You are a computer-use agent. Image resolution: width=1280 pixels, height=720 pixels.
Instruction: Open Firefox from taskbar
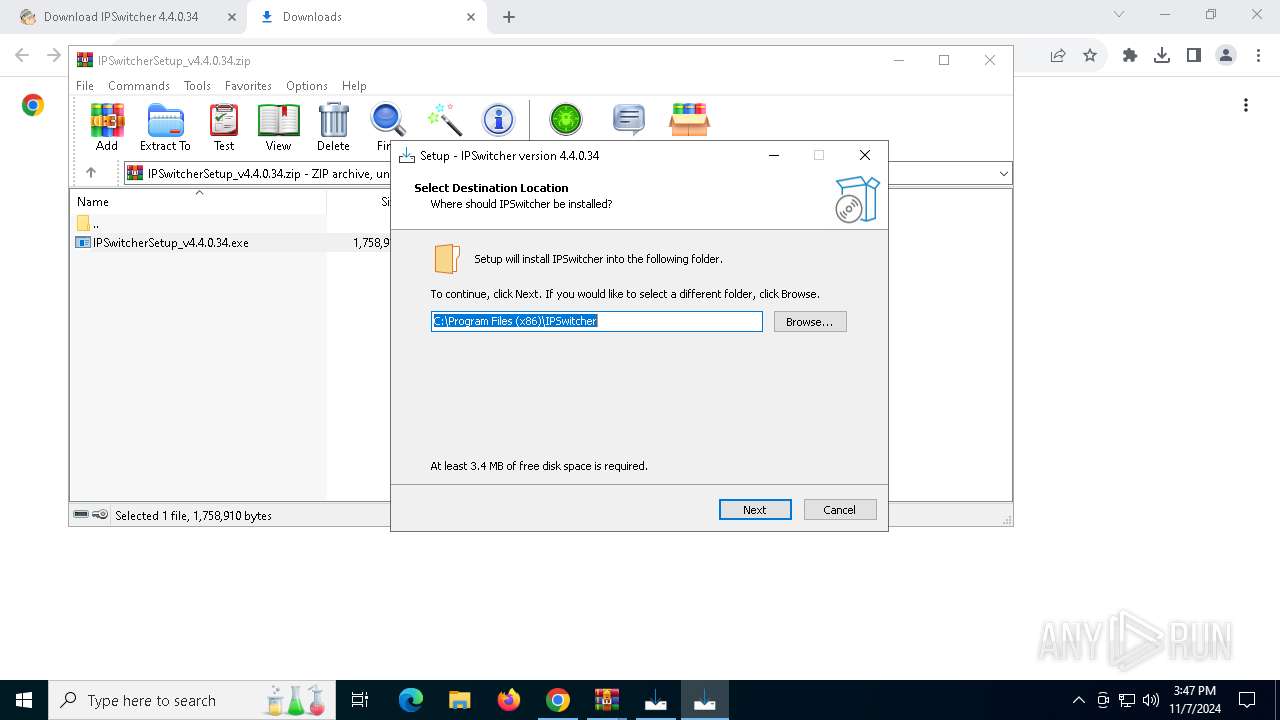coord(509,700)
